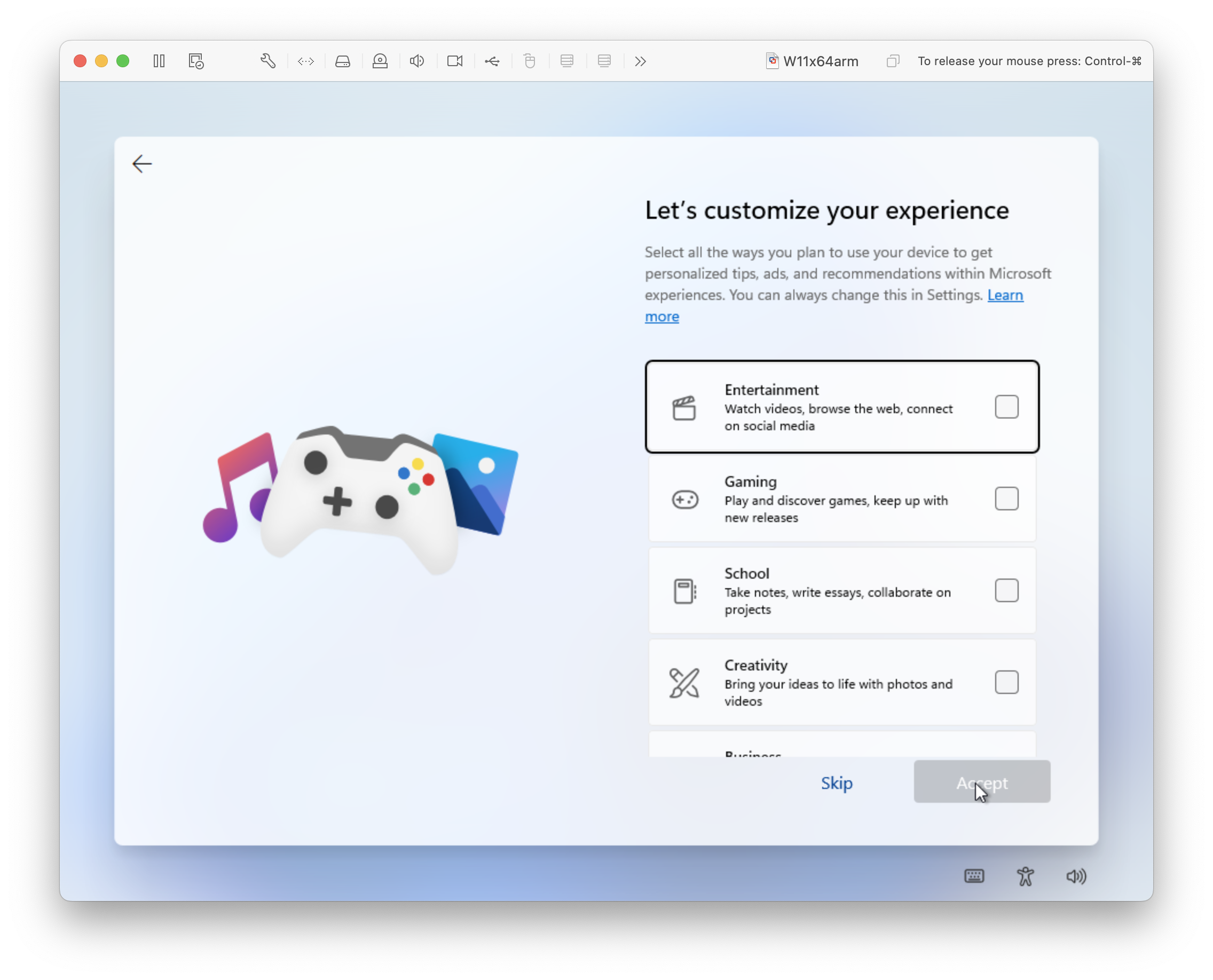
Task: Open on-screen keyboard icon at bottom
Action: coord(974,876)
